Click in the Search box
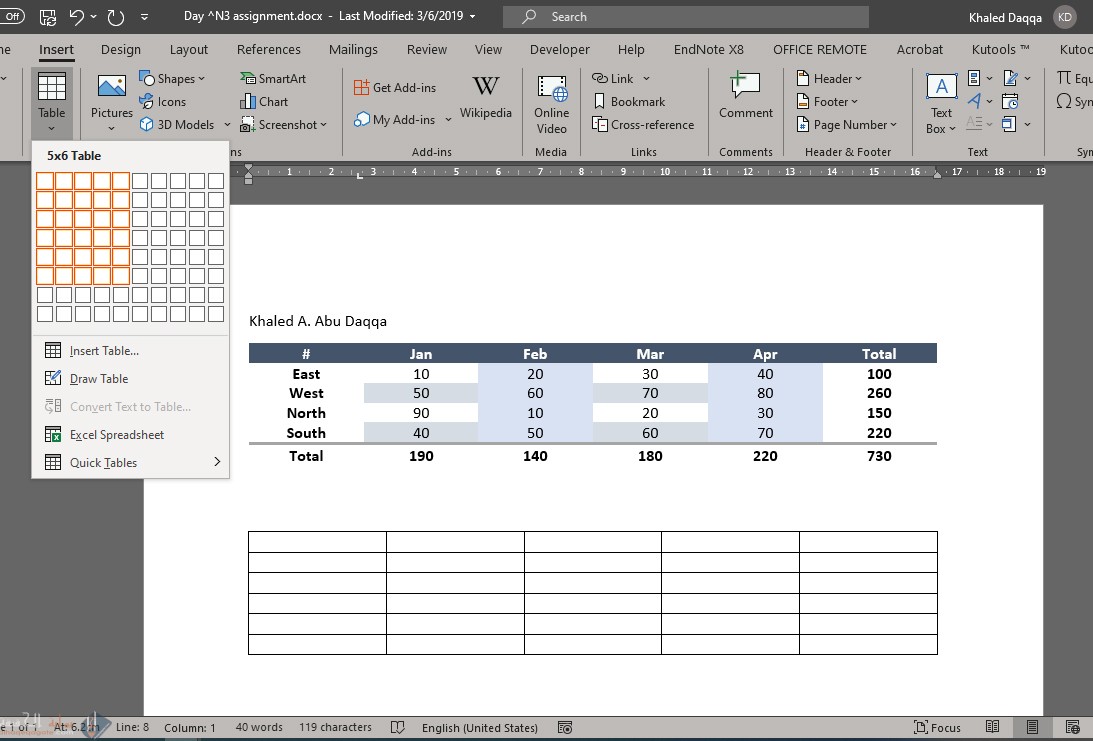The height and width of the screenshot is (741, 1093). coord(685,17)
